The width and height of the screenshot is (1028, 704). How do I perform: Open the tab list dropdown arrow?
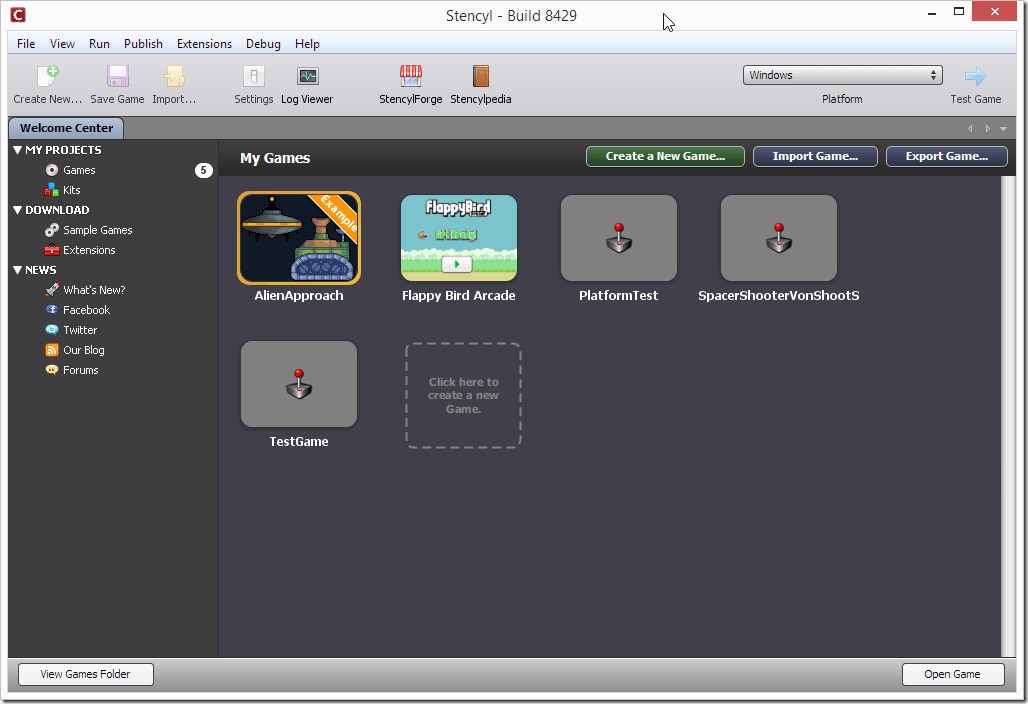[1004, 129]
